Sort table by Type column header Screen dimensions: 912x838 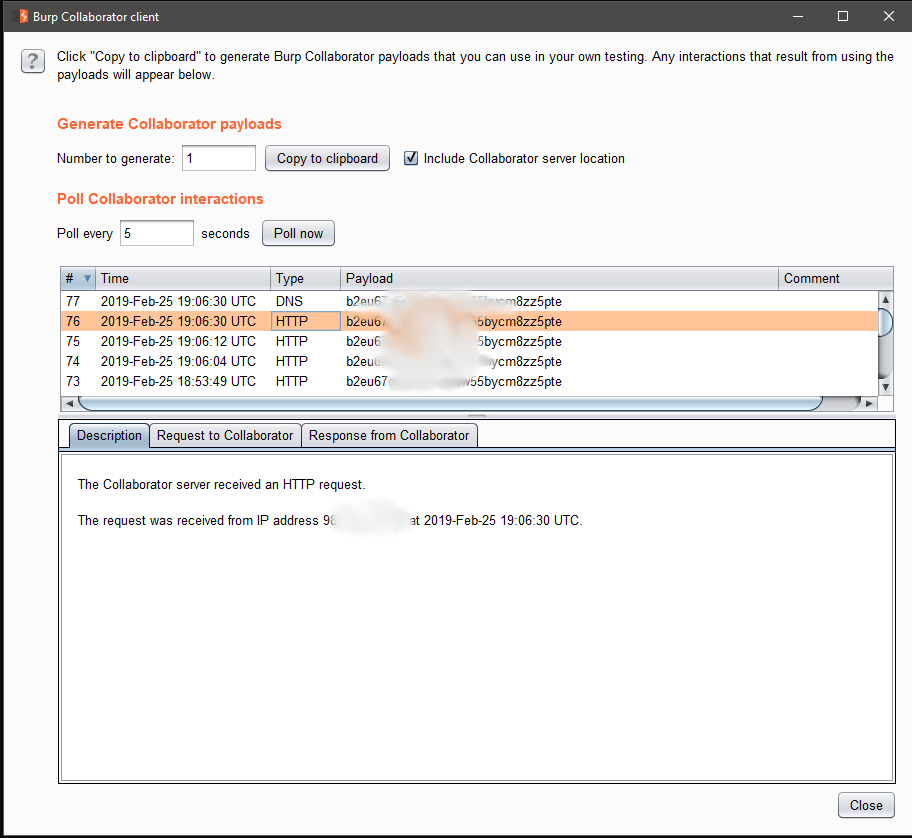point(305,279)
